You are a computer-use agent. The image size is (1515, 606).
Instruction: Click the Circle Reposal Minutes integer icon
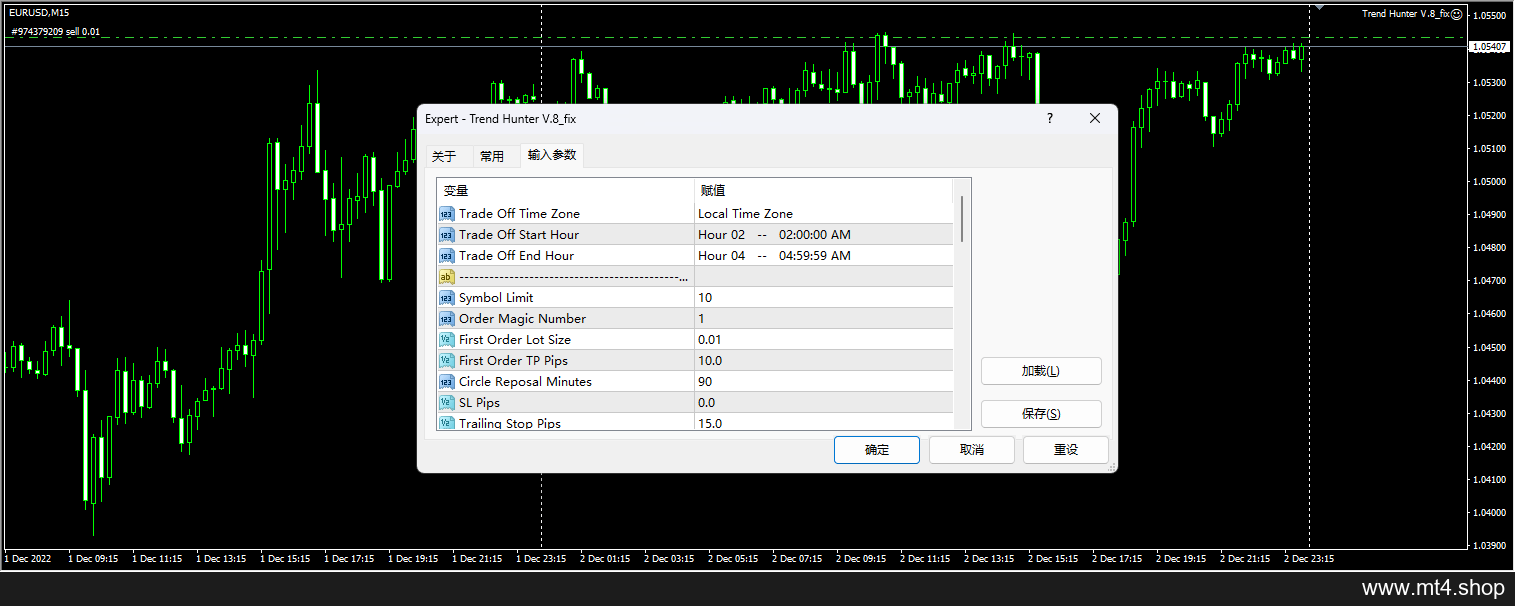point(447,382)
